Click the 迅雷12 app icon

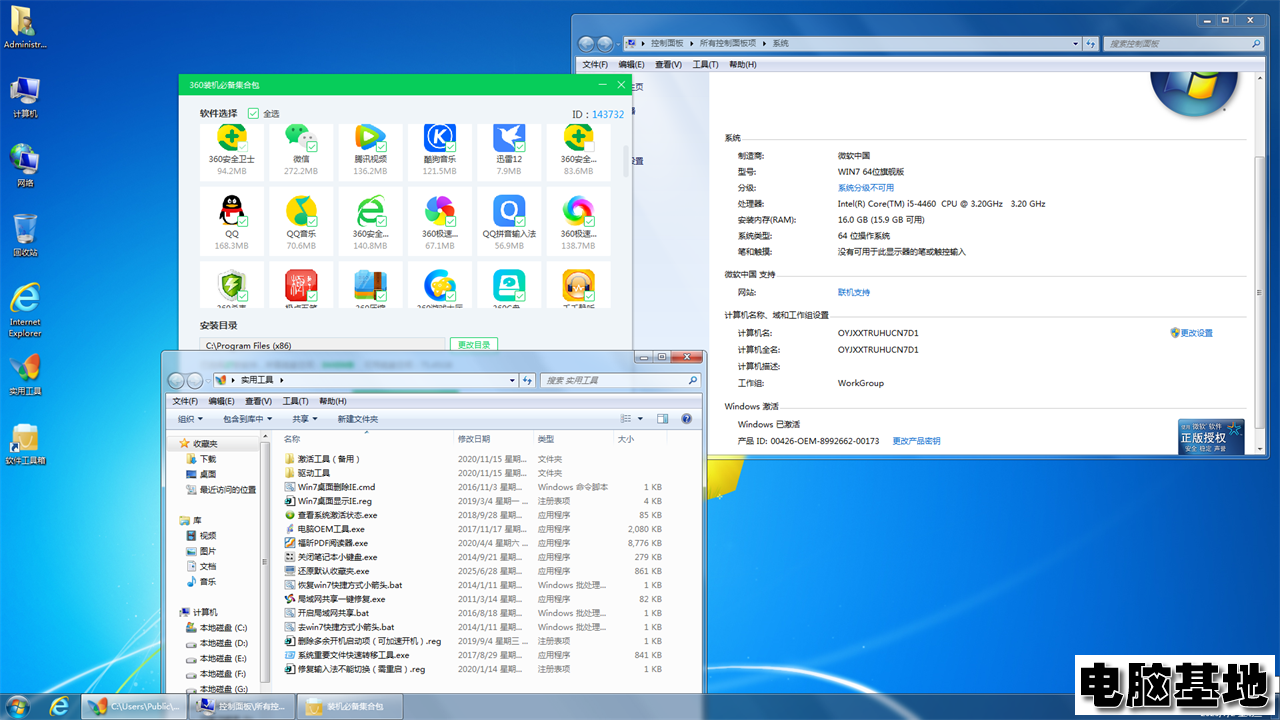click(x=509, y=137)
